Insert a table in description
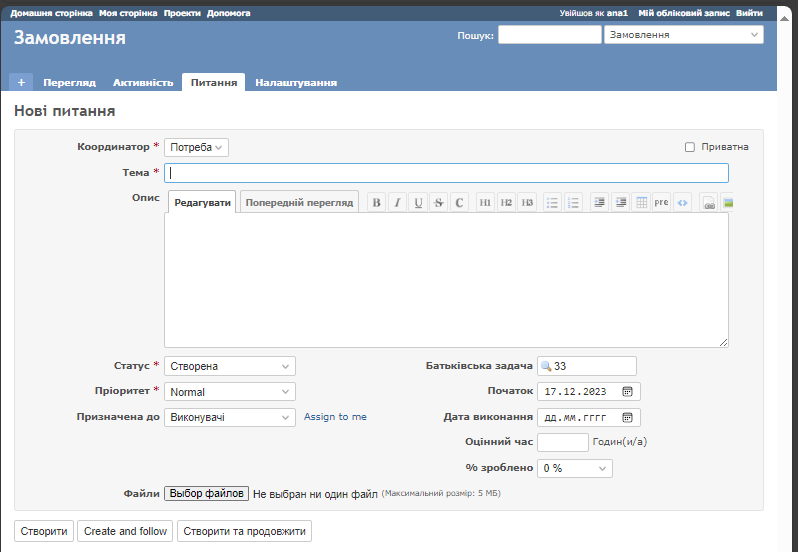 pyautogui.click(x=641, y=202)
